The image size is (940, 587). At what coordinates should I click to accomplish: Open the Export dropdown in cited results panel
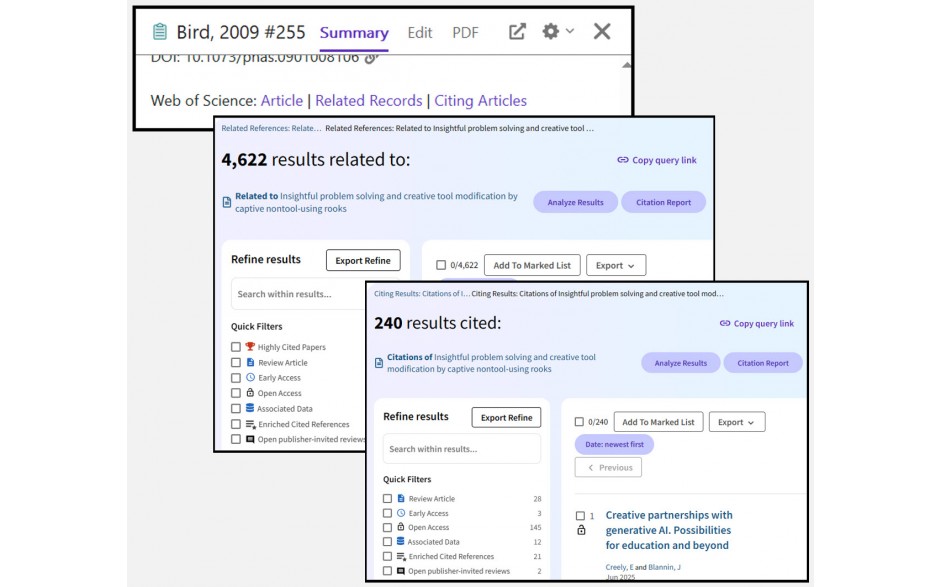coord(737,421)
